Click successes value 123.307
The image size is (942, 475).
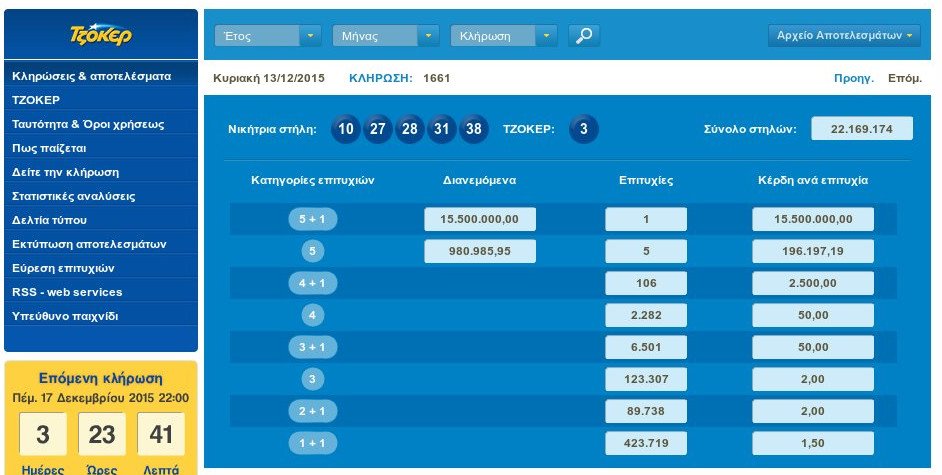point(646,379)
